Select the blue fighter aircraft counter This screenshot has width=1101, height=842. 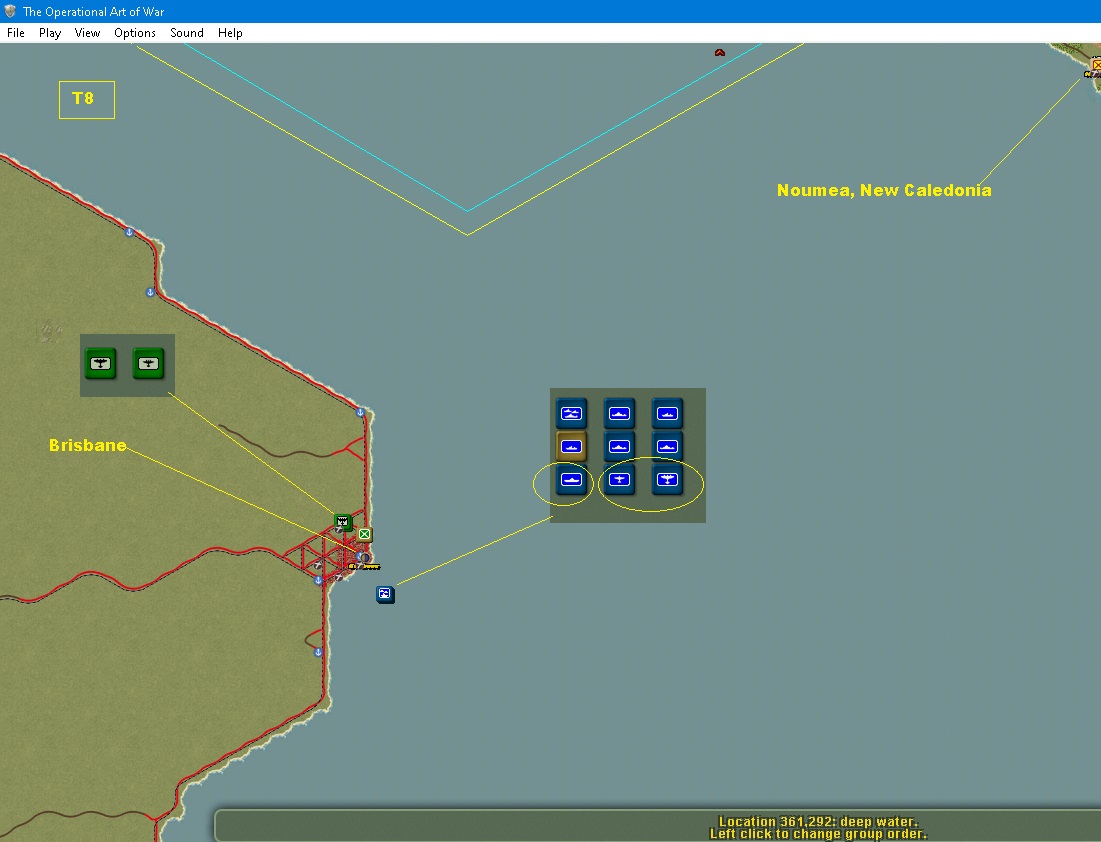tap(619, 480)
